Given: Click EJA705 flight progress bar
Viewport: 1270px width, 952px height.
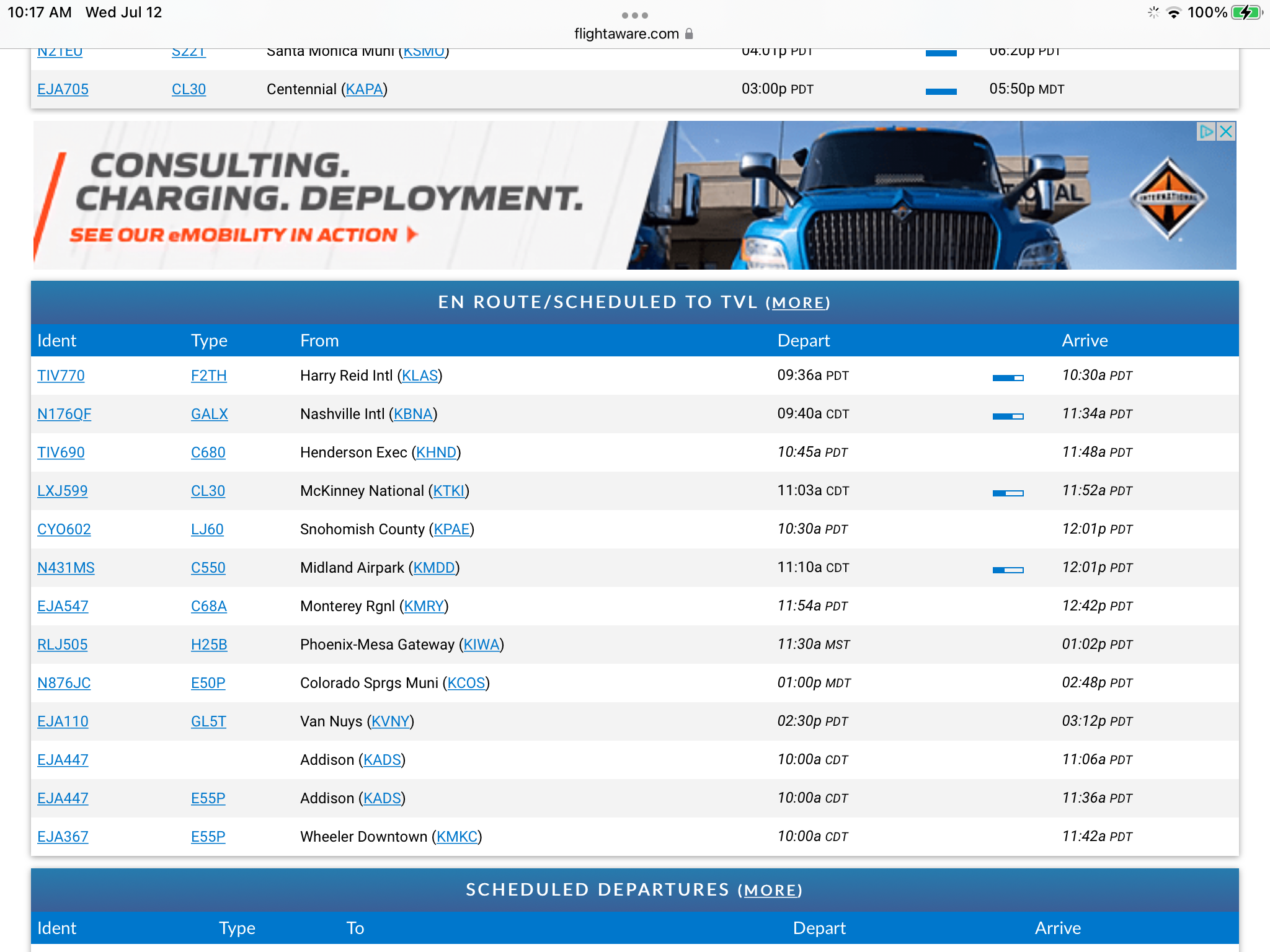Looking at the screenshot, I should 941,92.
